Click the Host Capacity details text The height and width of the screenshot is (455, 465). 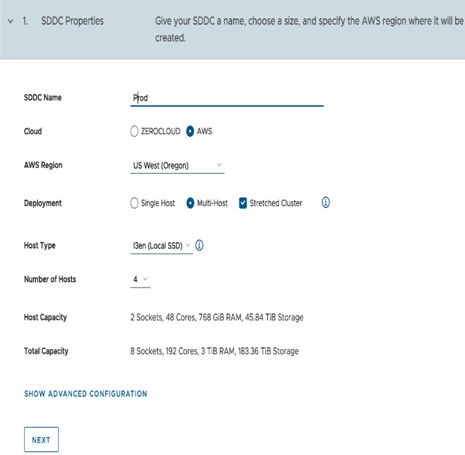pos(217,317)
